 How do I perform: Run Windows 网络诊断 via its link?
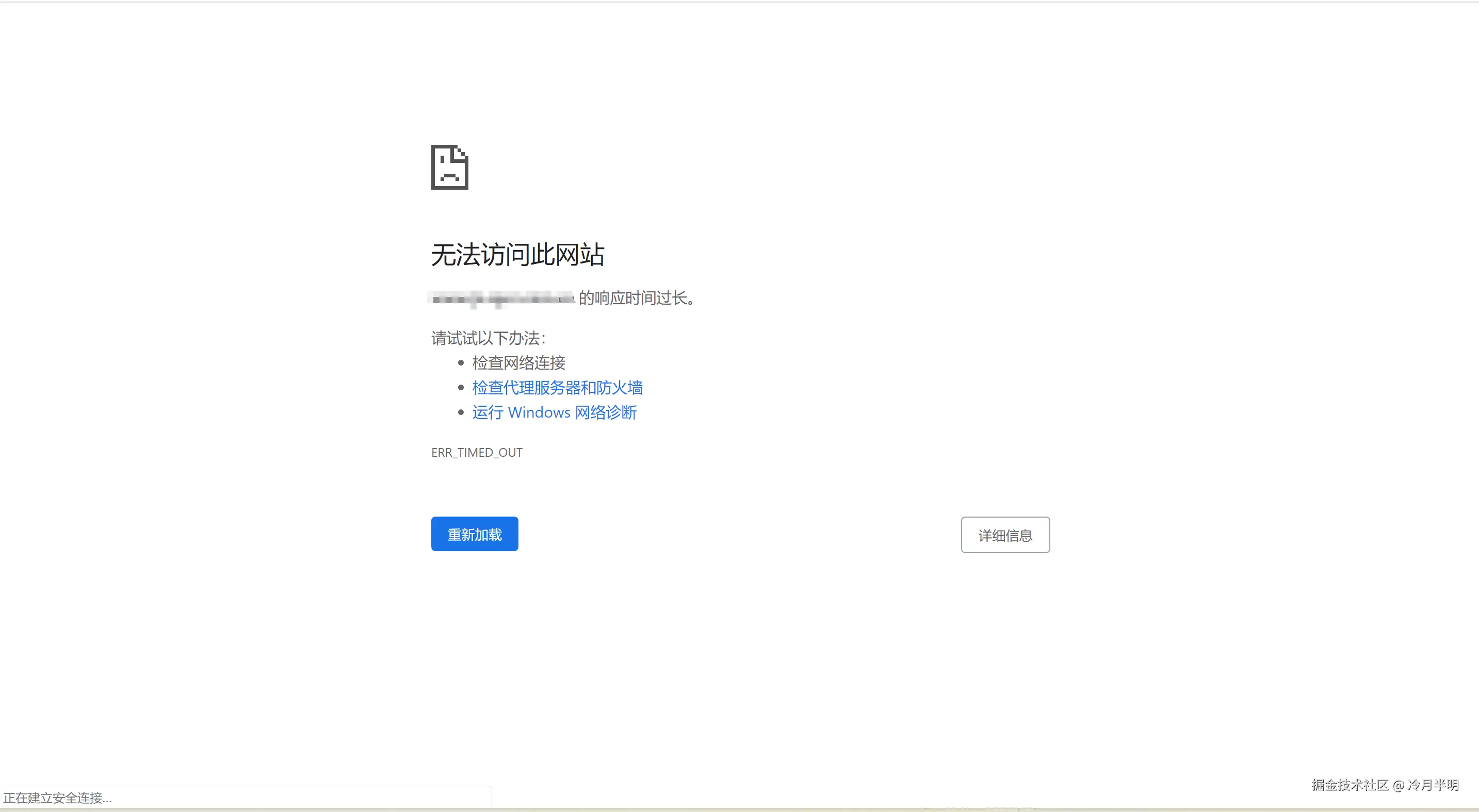coord(554,412)
